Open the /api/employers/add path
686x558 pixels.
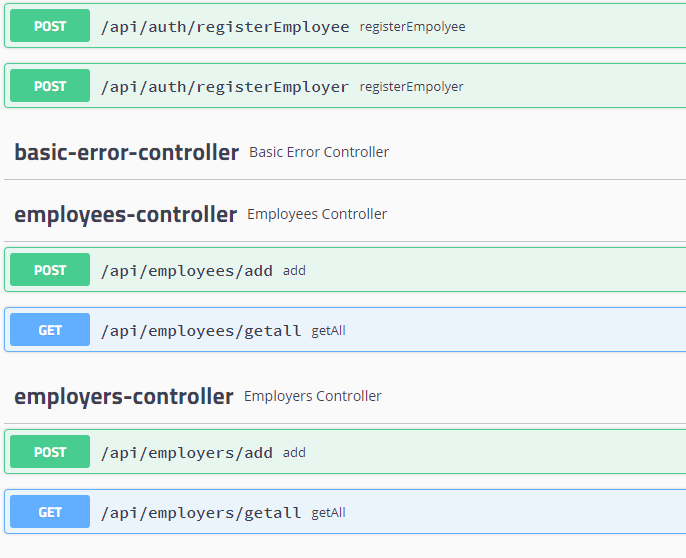tap(186, 453)
